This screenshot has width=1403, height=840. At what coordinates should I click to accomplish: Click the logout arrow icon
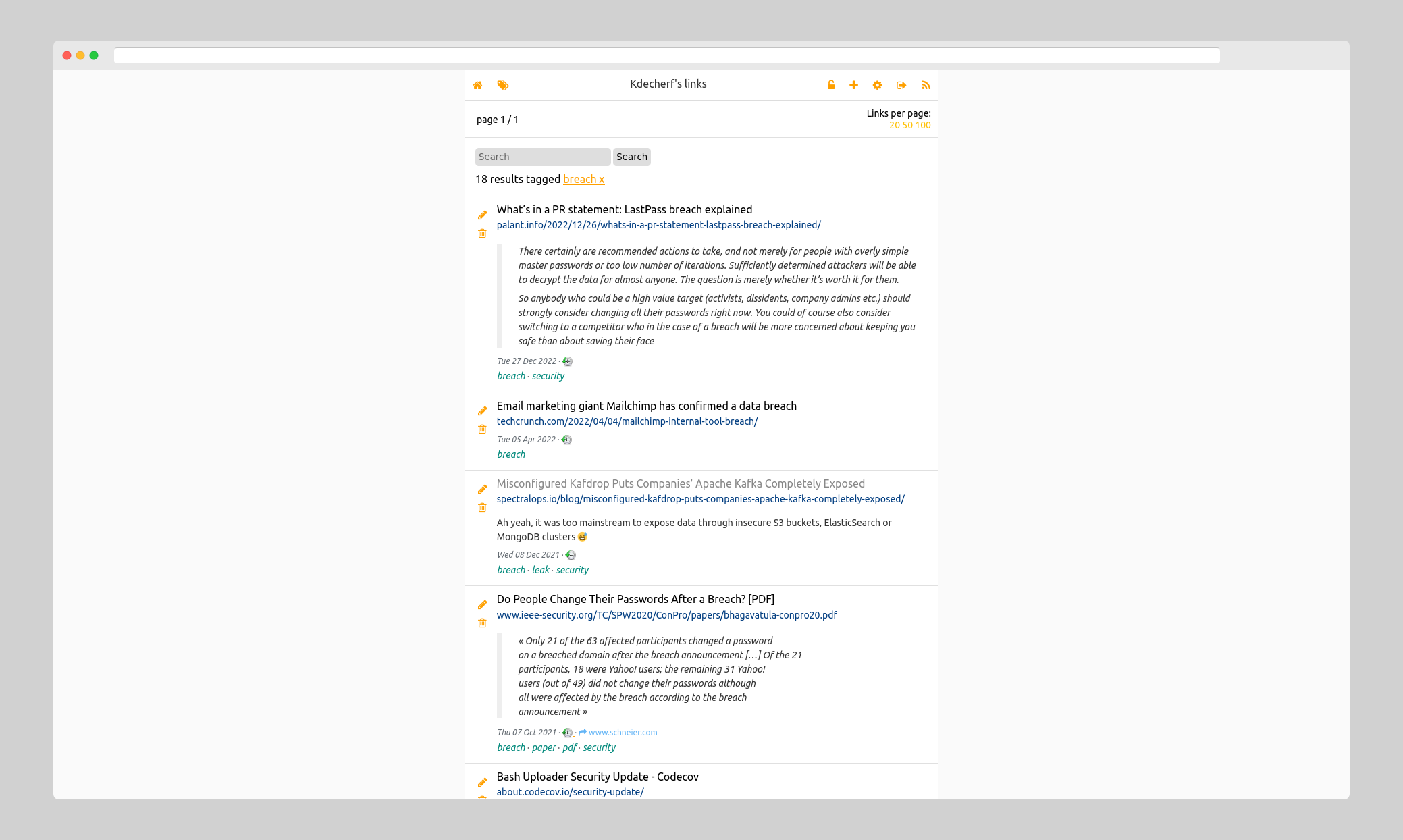(901, 85)
